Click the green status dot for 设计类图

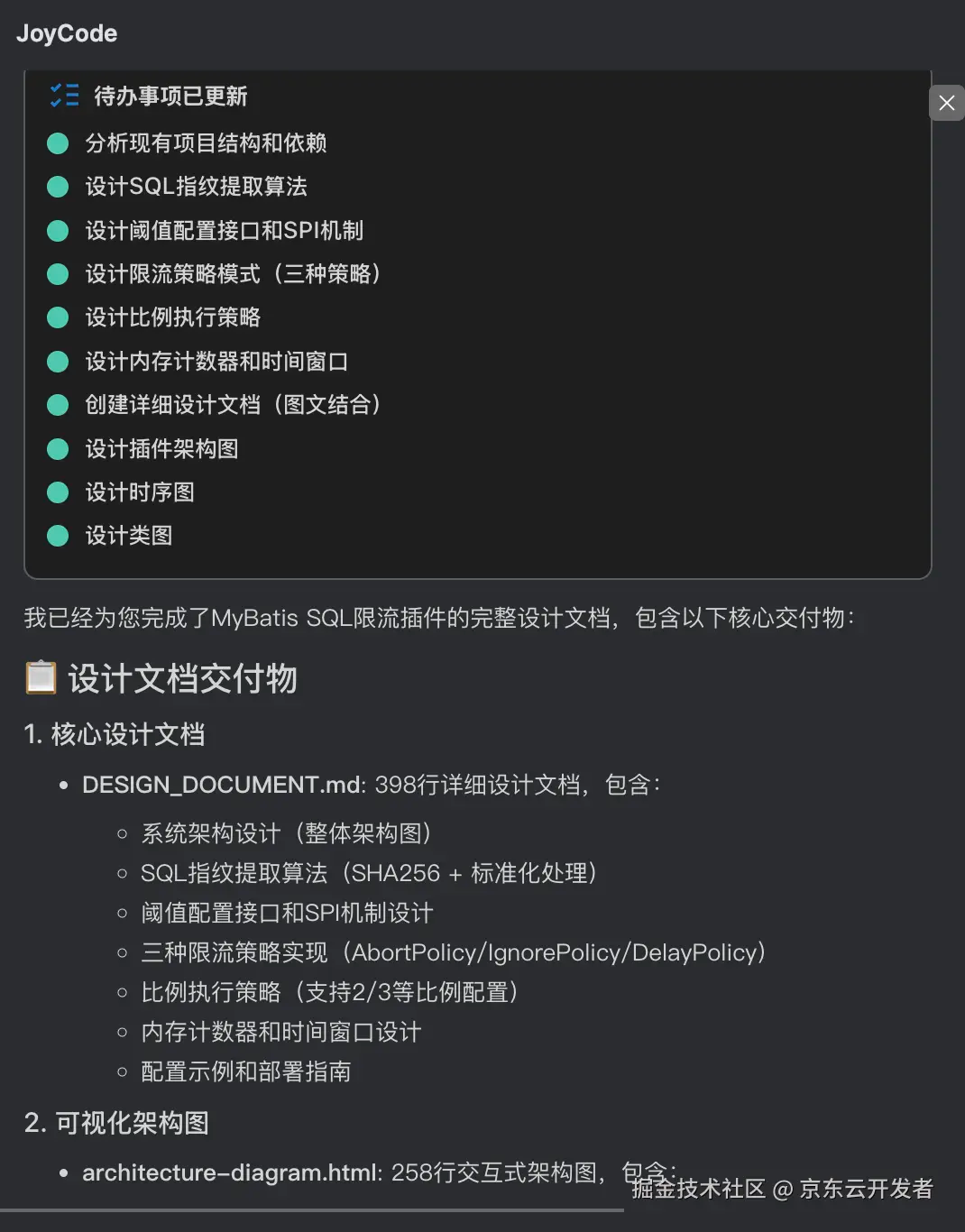pyautogui.click(x=57, y=535)
